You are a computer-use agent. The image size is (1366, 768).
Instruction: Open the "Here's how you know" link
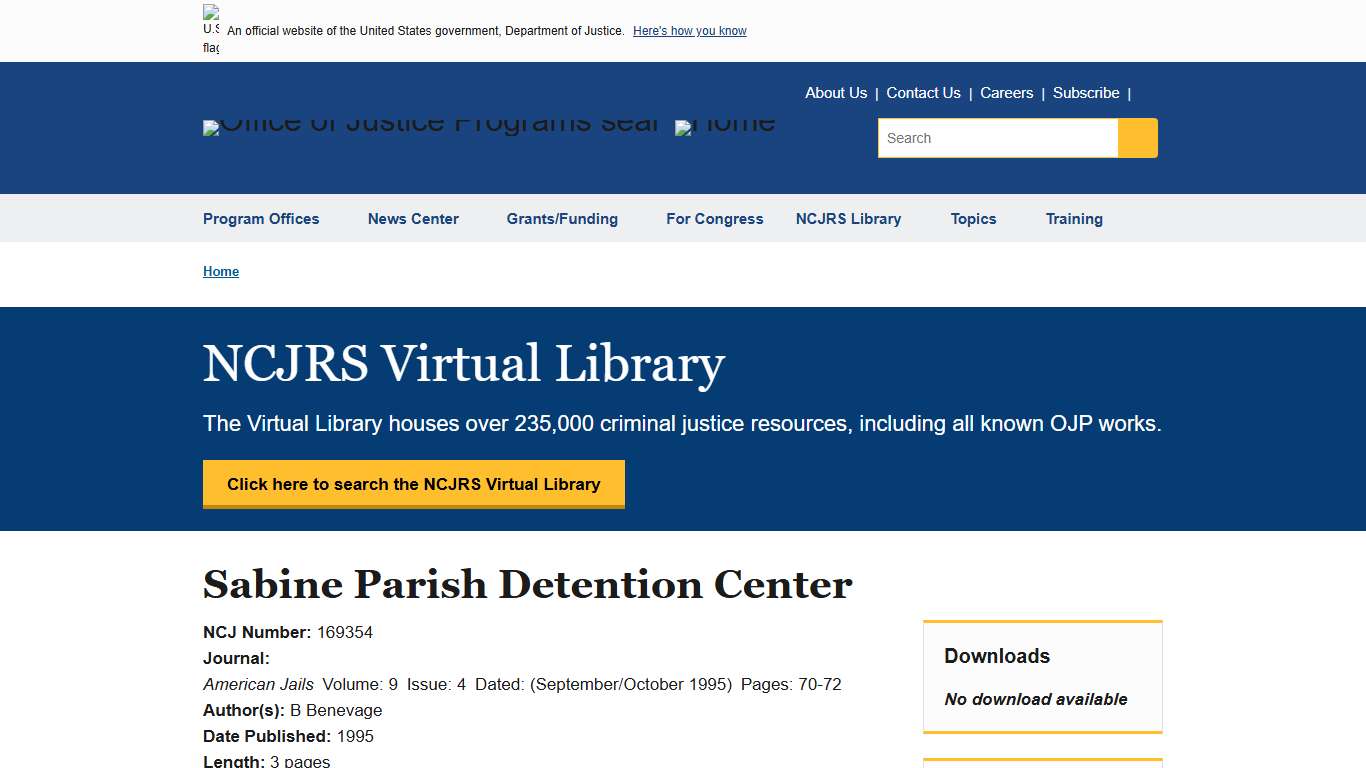[689, 31]
